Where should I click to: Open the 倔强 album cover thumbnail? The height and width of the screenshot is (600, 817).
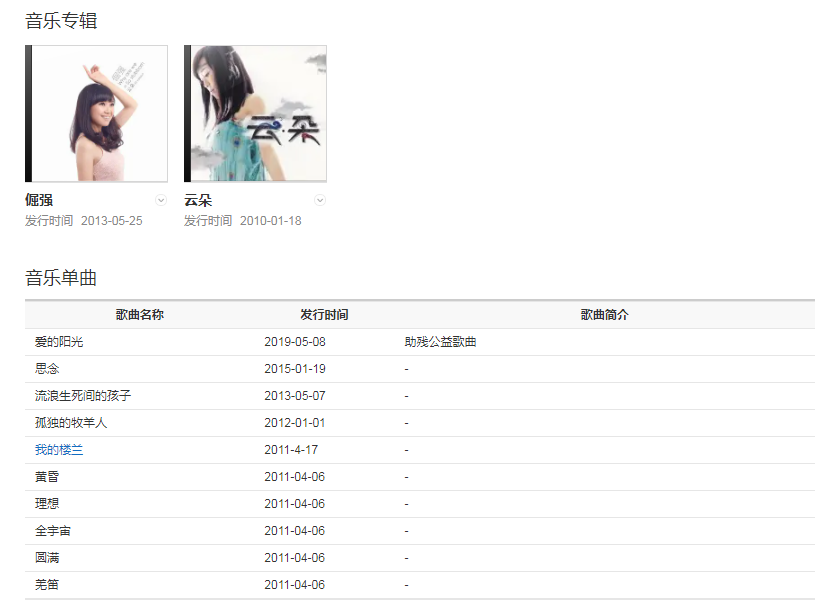click(x=96, y=113)
